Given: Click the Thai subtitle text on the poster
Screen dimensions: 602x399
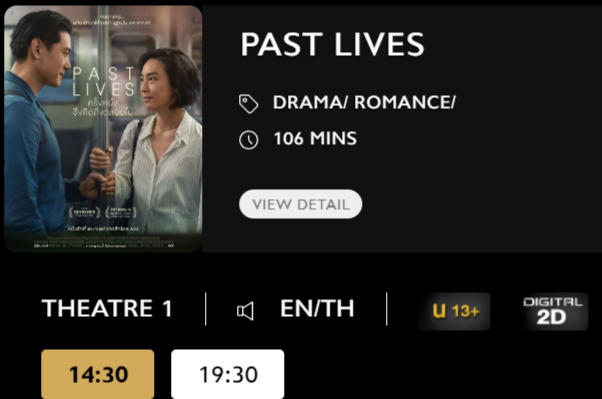Looking at the screenshot, I should tap(102, 108).
